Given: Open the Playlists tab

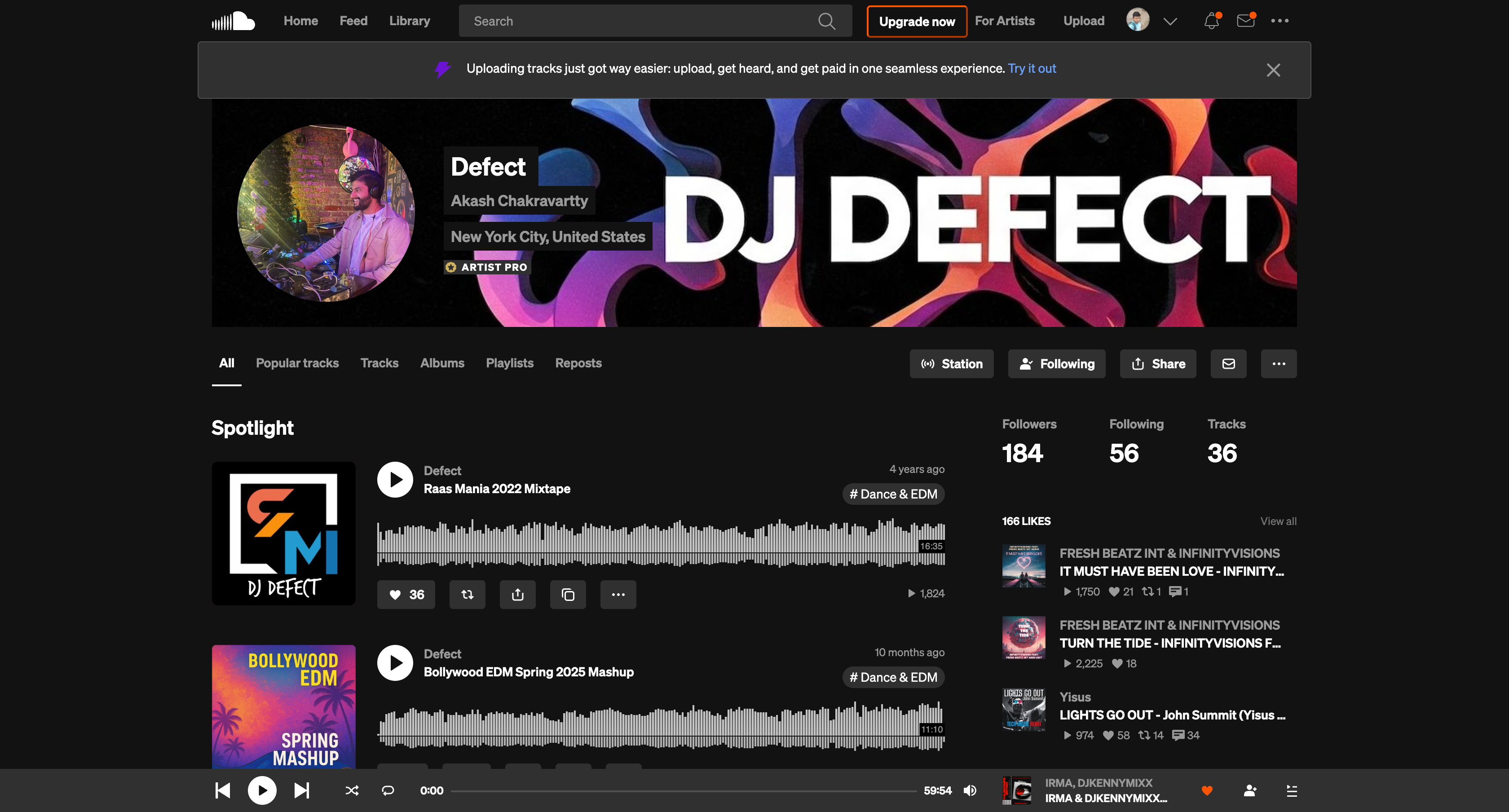Looking at the screenshot, I should [510, 363].
